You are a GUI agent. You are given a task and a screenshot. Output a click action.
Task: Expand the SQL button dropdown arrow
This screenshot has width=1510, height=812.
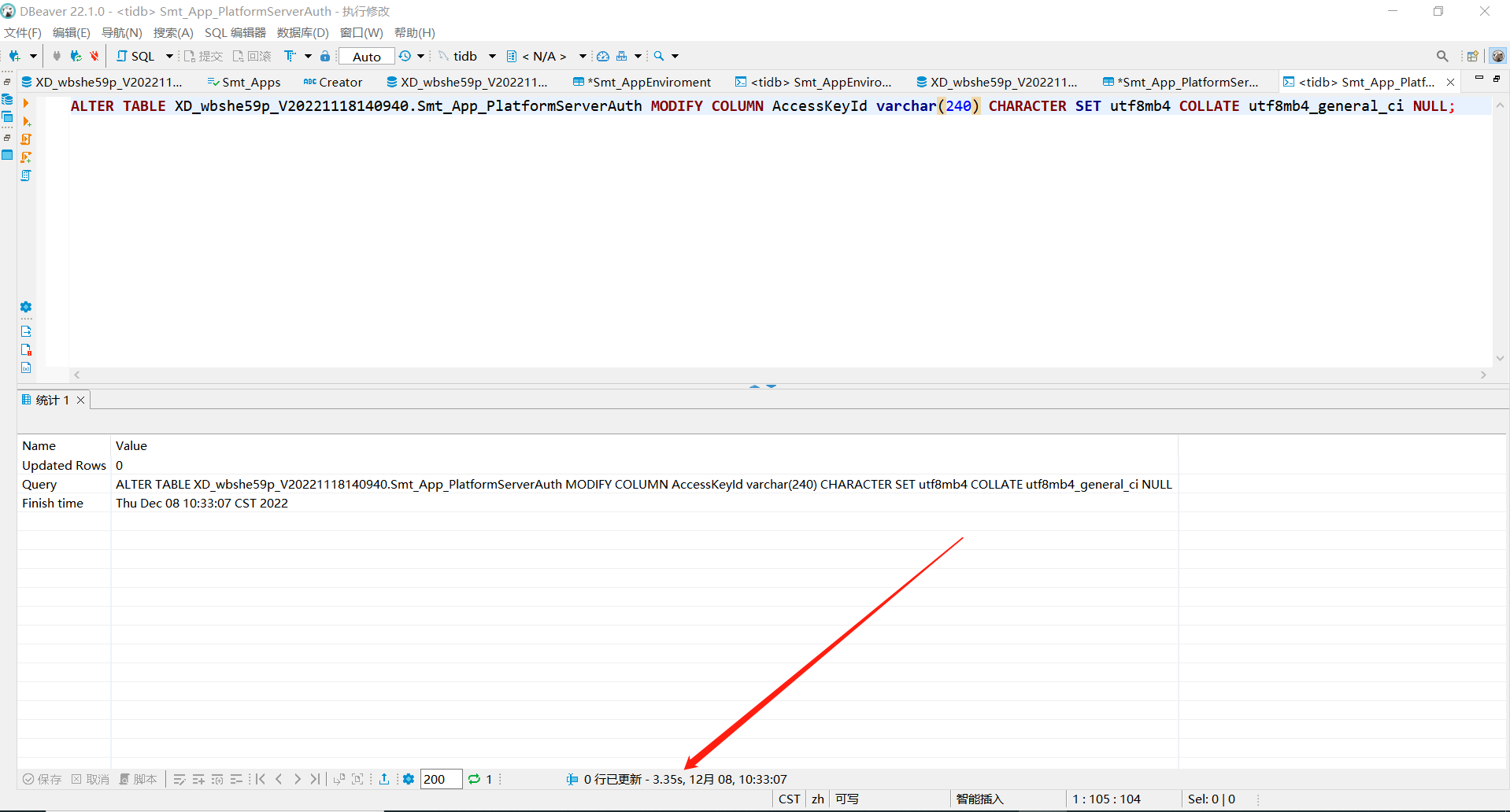(x=168, y=56)
